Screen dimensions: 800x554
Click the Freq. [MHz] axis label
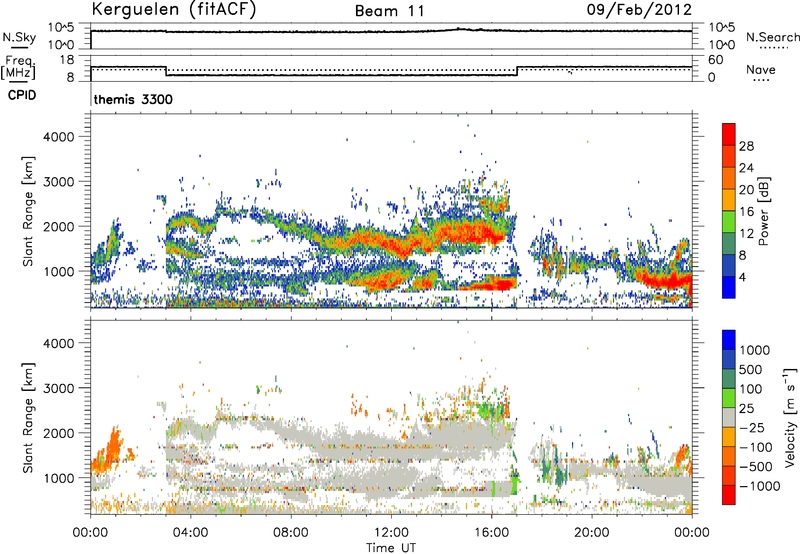pos(18,68)
